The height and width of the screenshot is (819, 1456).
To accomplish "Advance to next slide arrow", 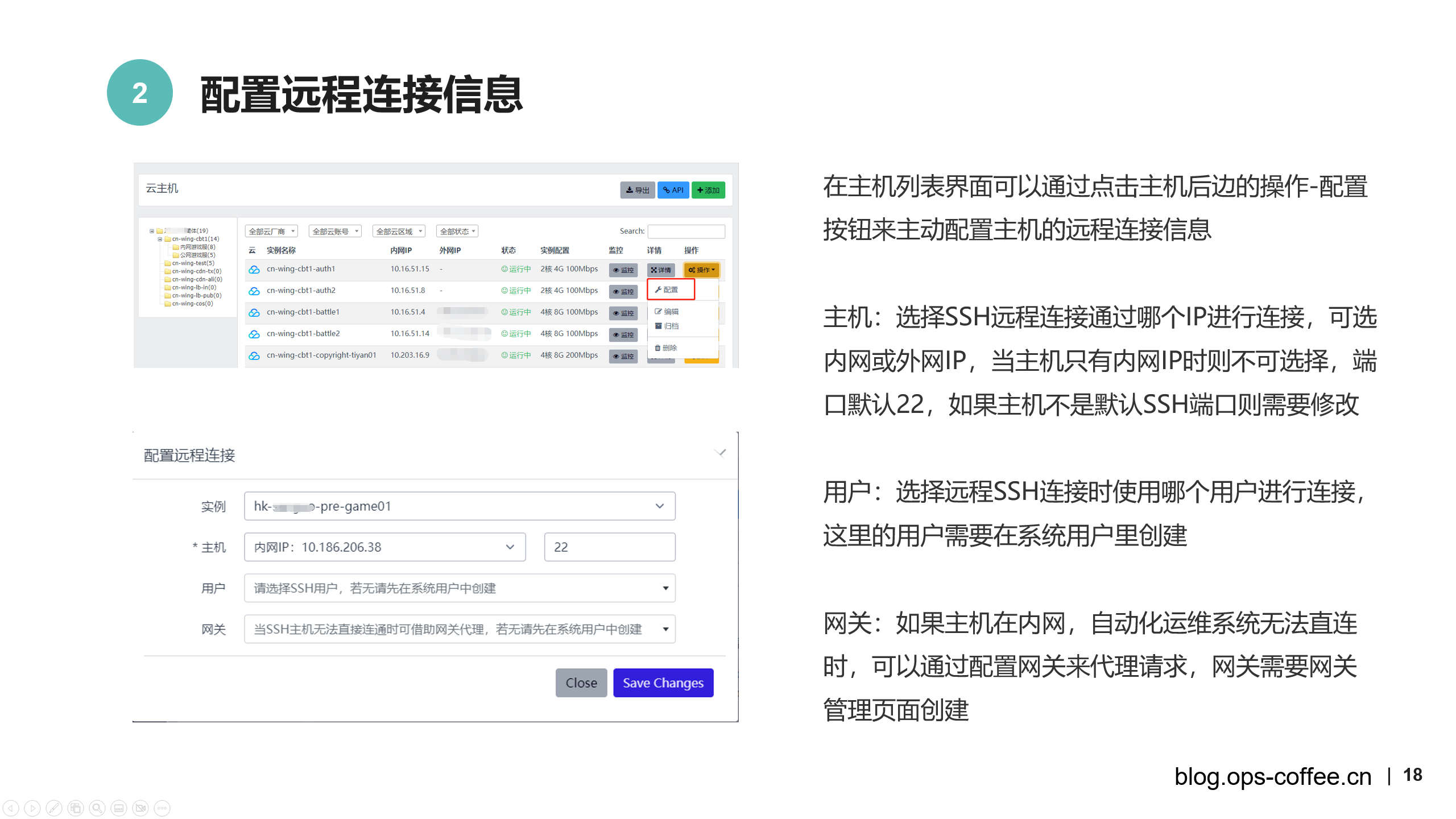I will coord(32,808).
